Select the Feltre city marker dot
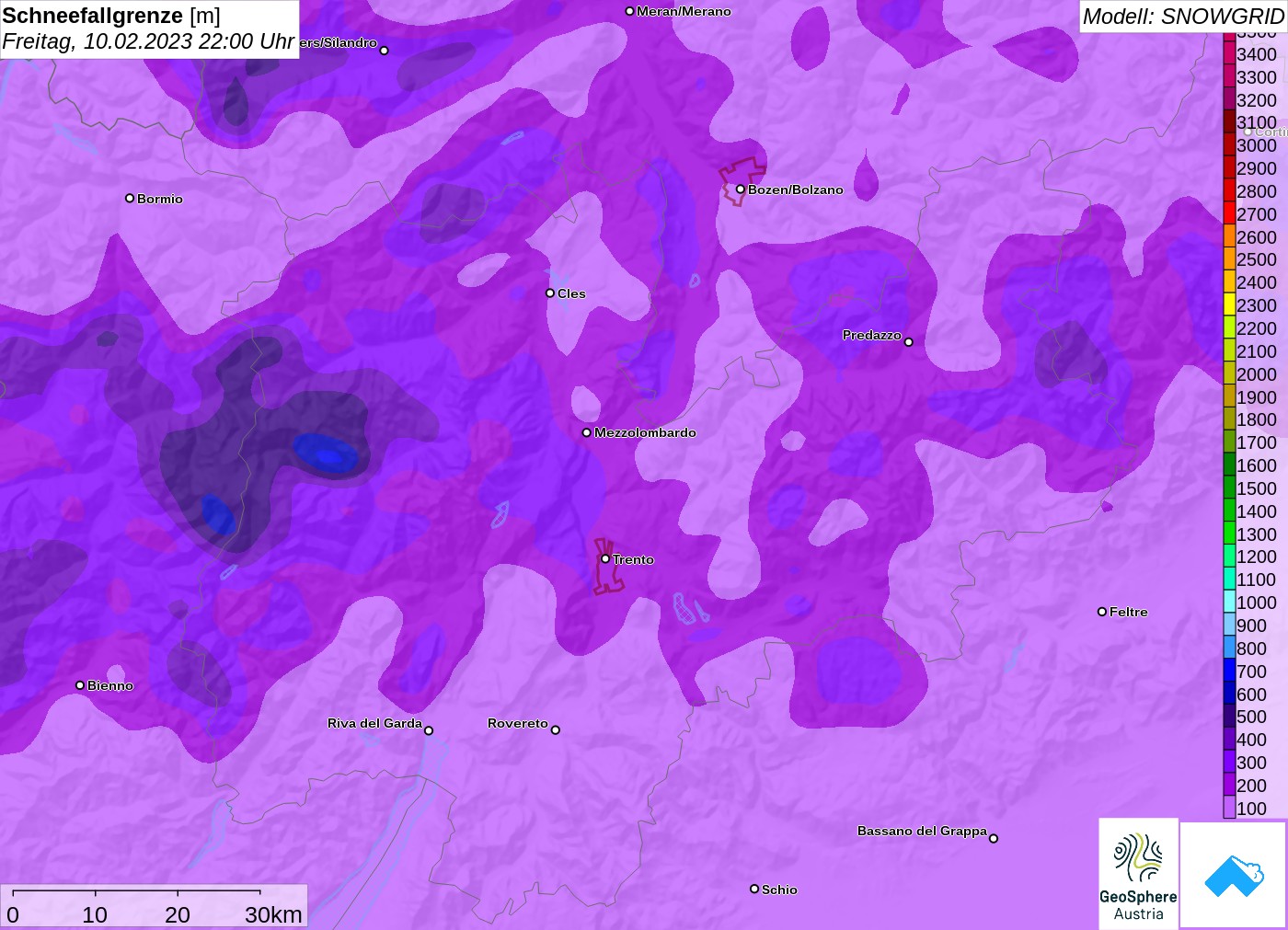The height and width of the screenshot is (930, 1288). coord(1102,612)
